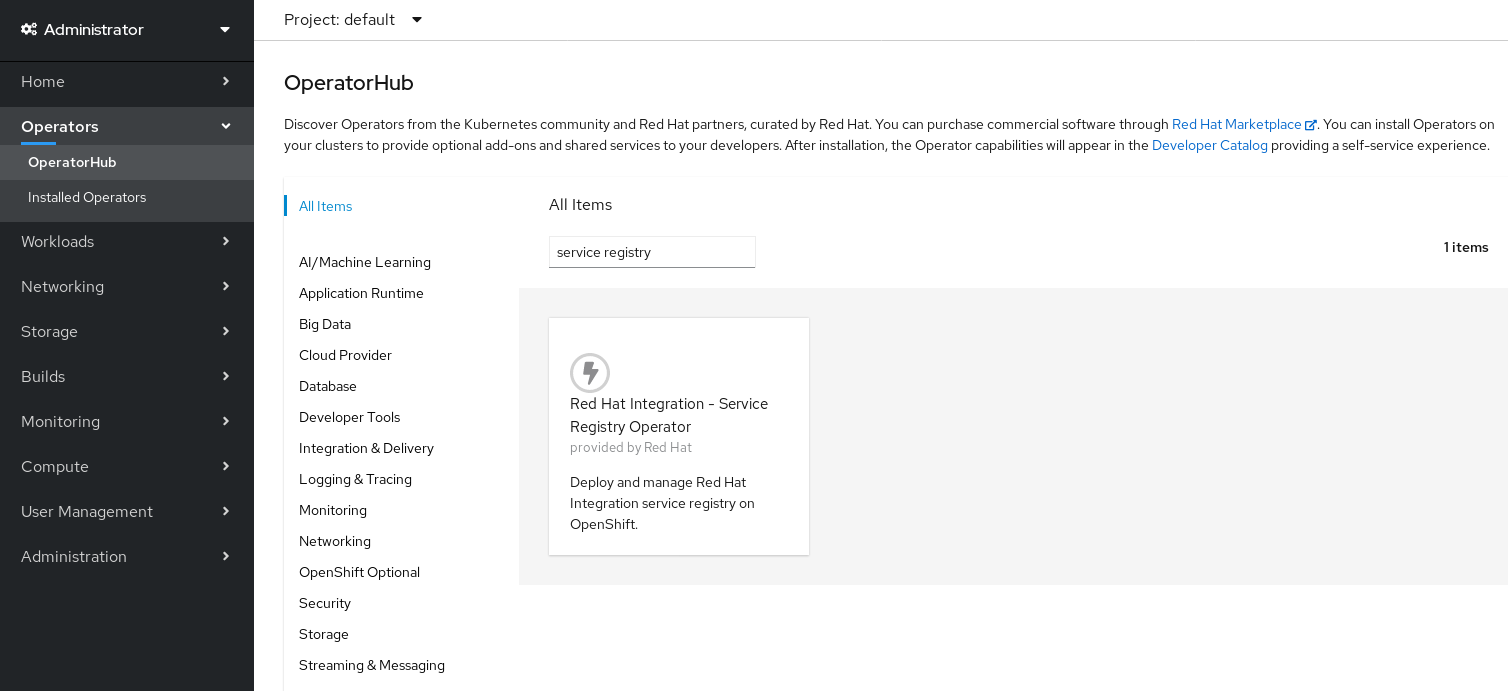Select OperatorHub in the sidebar
This screenshot has height=691, width=1508.
(70, 161)
